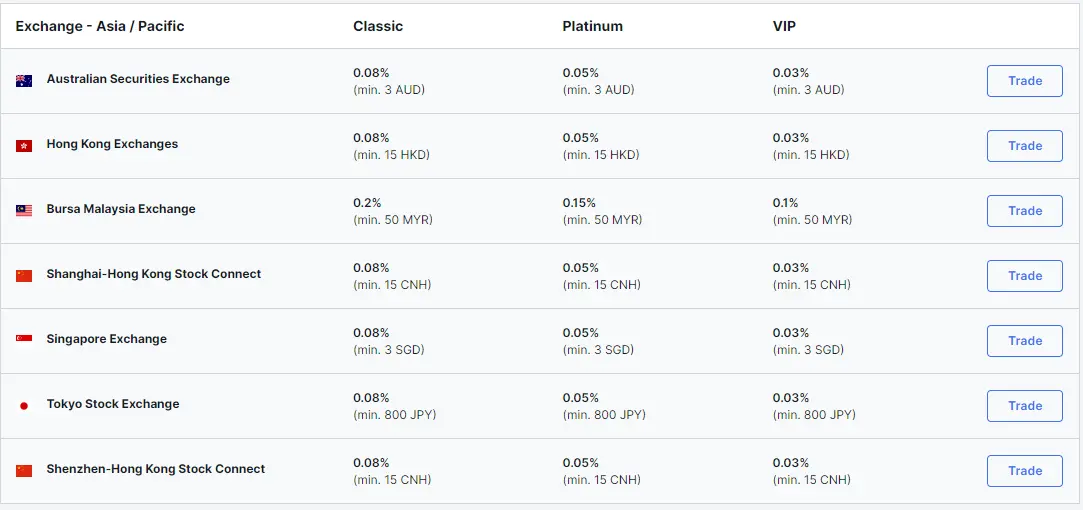Viewport: 1083px width, 510px height.
Task: Click the Singapore flag icon
Action: [24, 340]
